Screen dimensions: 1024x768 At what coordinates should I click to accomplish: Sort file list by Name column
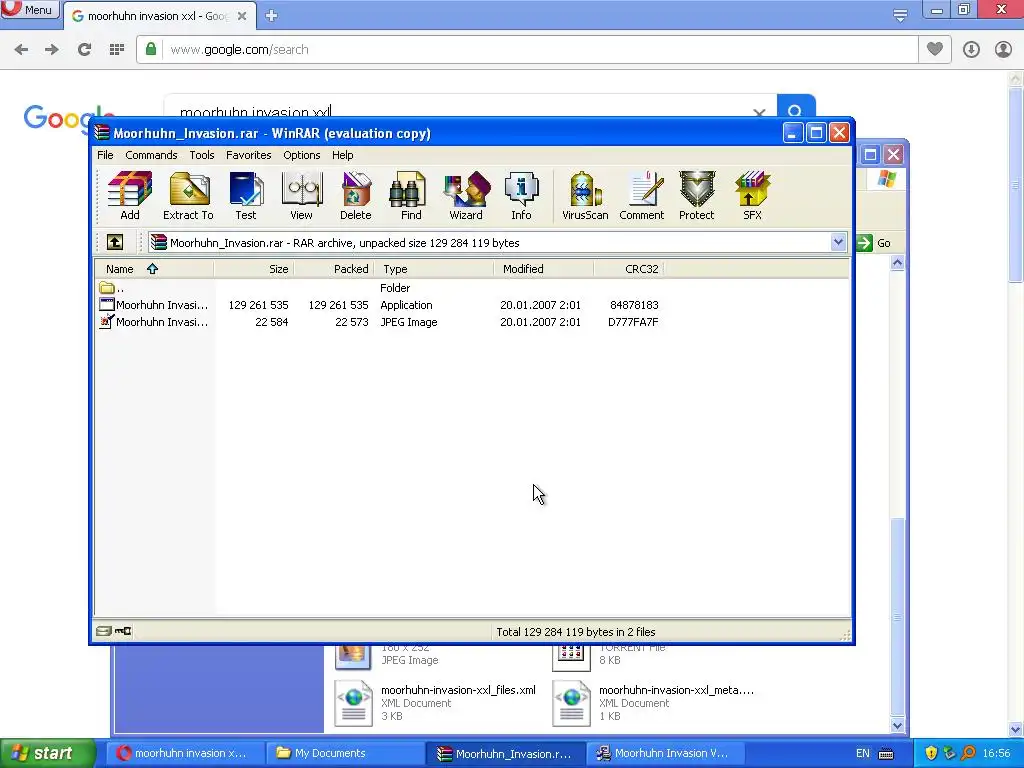(154, 269)
